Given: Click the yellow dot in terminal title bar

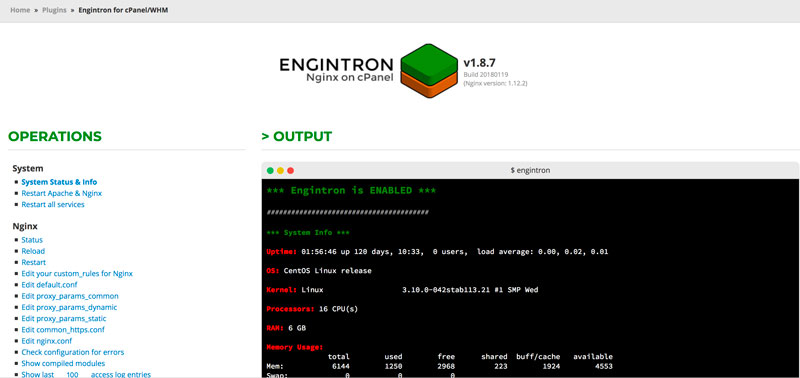Looking at the screenshot, I should click(x=281, y=170).
